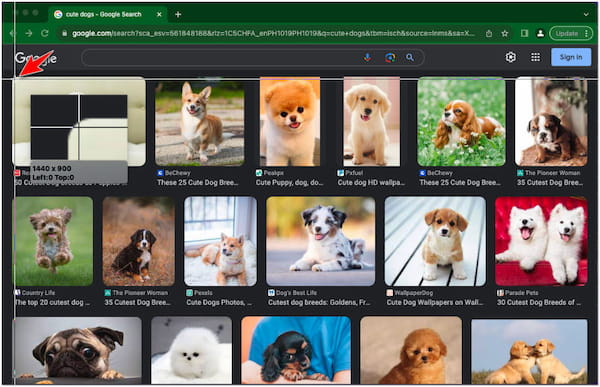This screenshot has width=600, height=387.
Task: Open the pug close-up image
Action: [78, 350]
